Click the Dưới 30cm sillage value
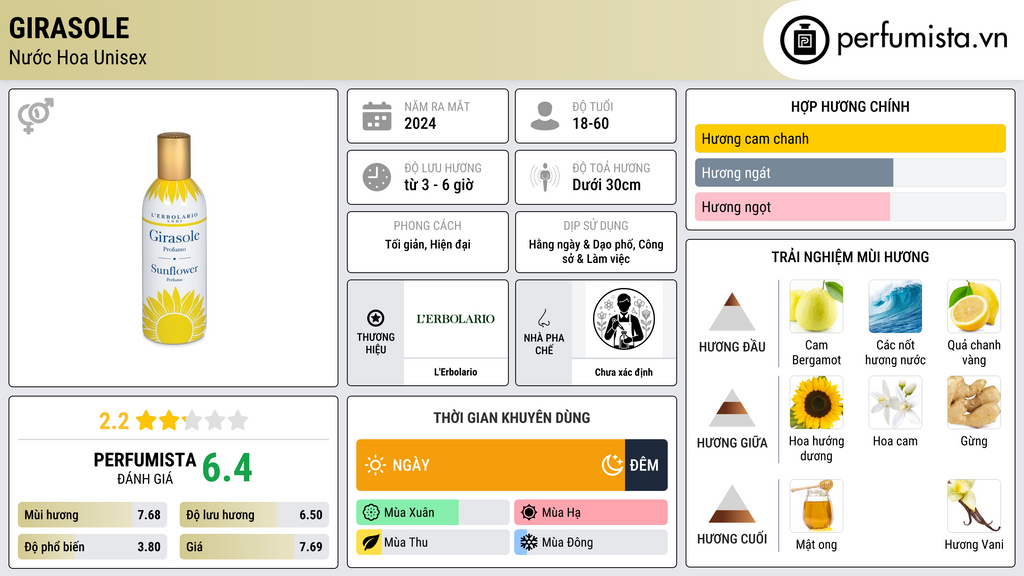The image size is (1024, 576). (607, 185)
